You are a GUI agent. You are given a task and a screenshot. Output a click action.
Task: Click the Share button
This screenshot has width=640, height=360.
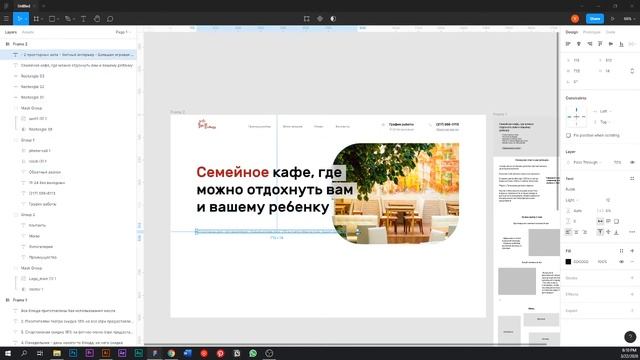tap(595, 19)
